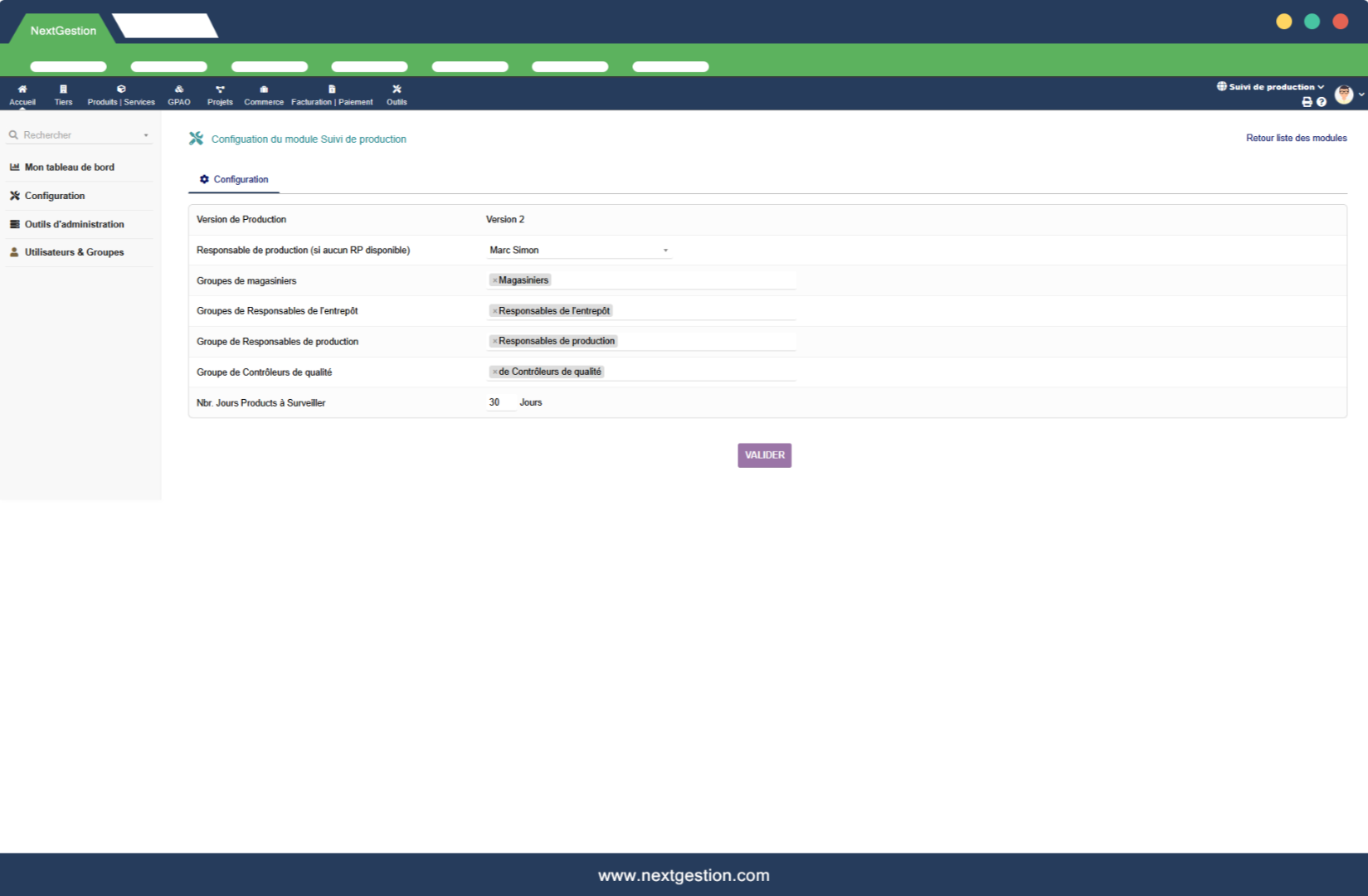Follow the Retour liste des modules link
The height and width of the screenshot is (896, 1368).
click(x=1296, y=139)
